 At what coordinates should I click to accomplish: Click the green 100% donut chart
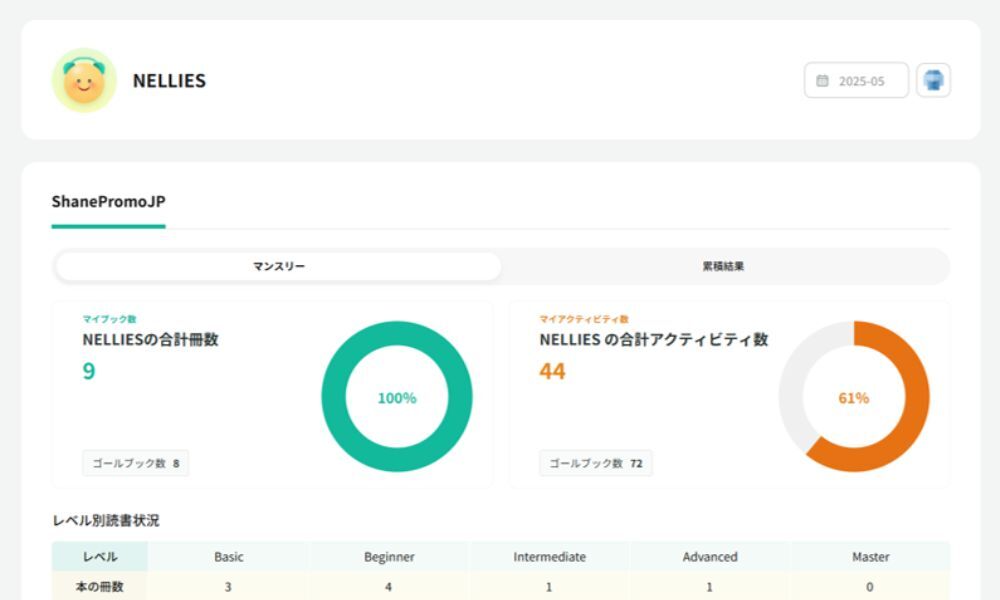(397, 397)
